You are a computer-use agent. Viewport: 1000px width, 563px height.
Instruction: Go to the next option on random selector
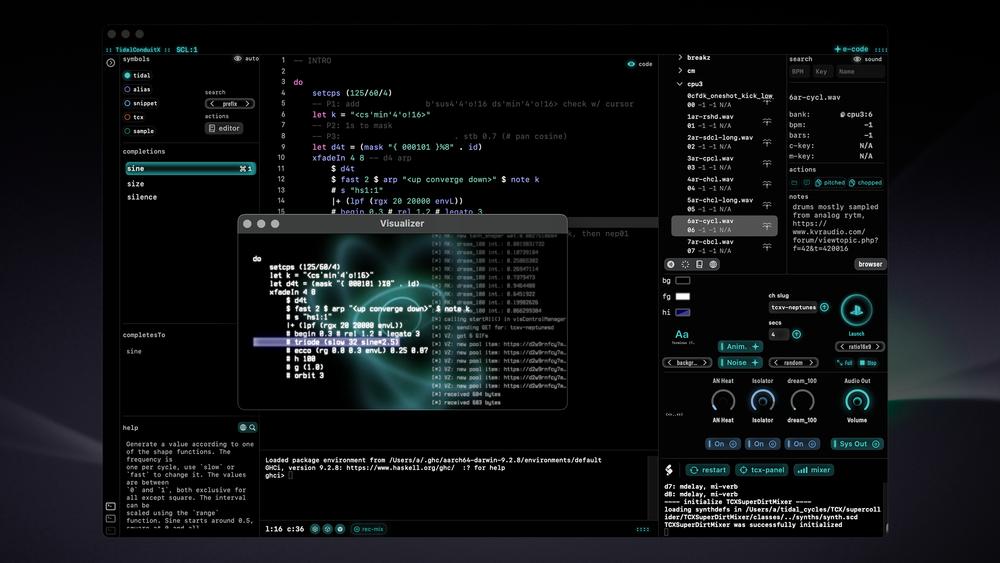(x=811, y=363)
